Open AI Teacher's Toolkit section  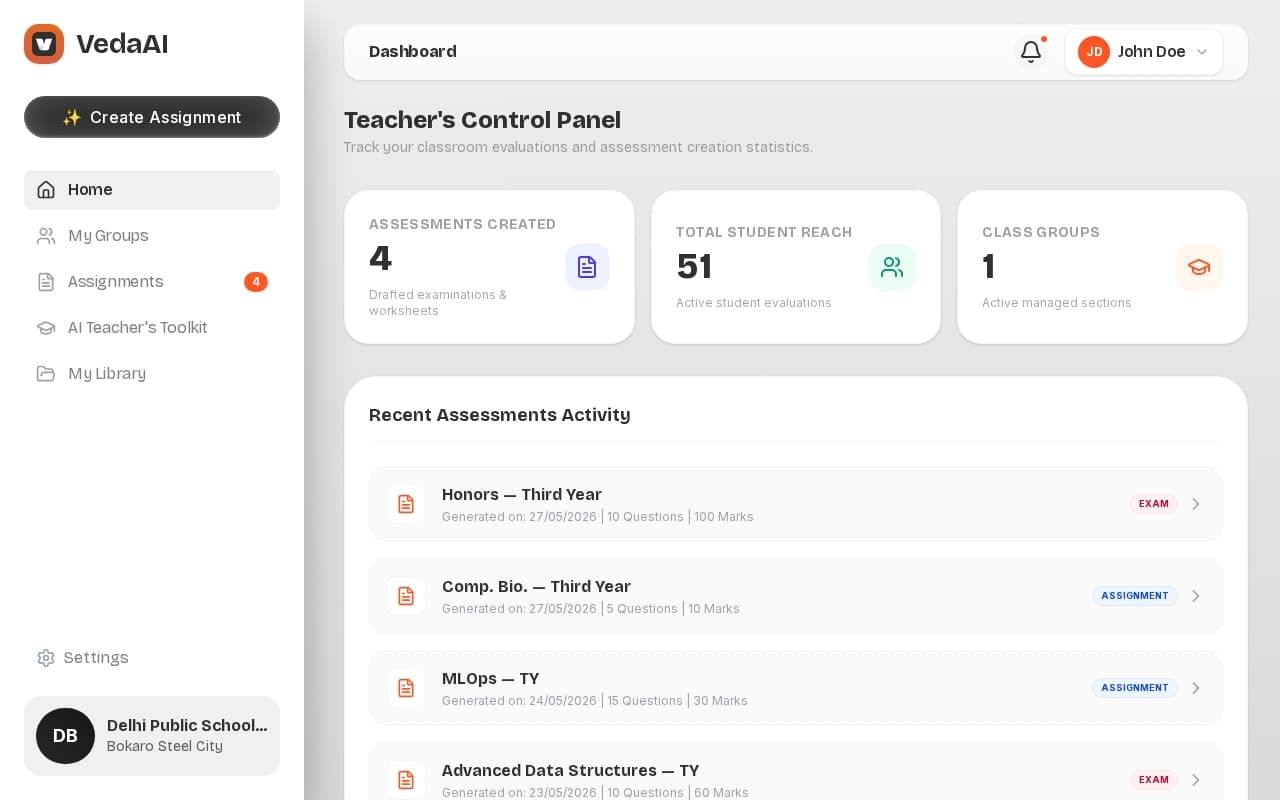(x=152, y=328)
